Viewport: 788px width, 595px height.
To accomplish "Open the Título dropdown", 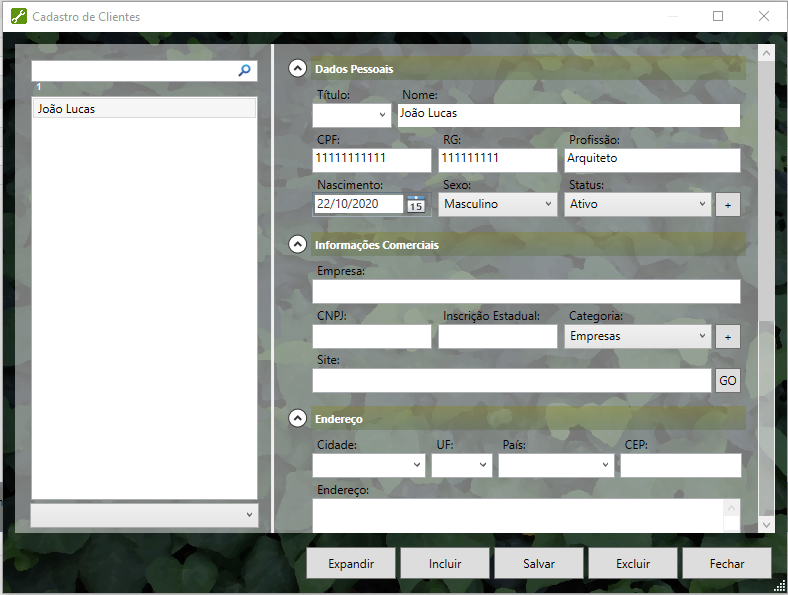I will click(x=352, y=115).
